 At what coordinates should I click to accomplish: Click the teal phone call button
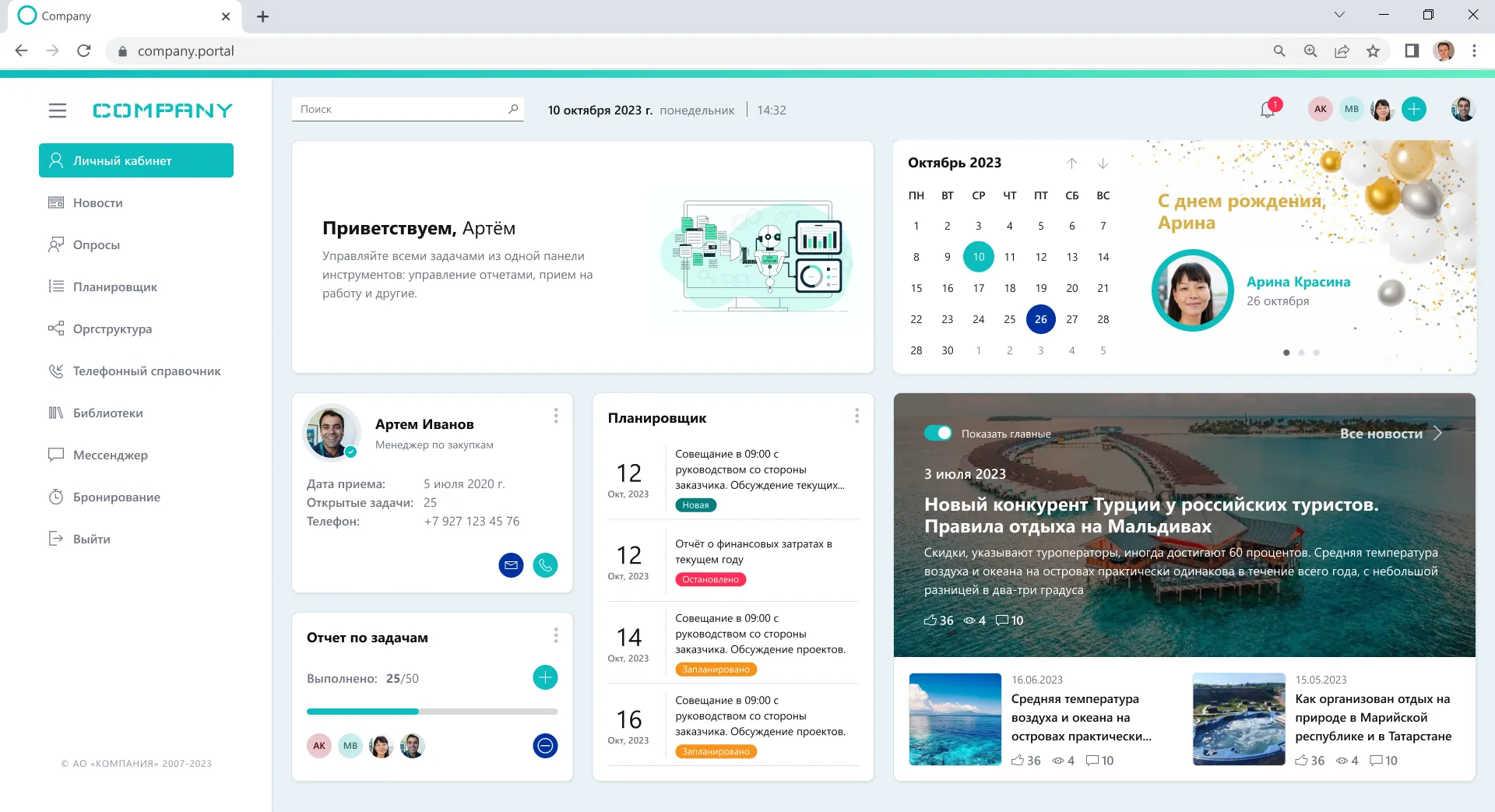[545, 565]
